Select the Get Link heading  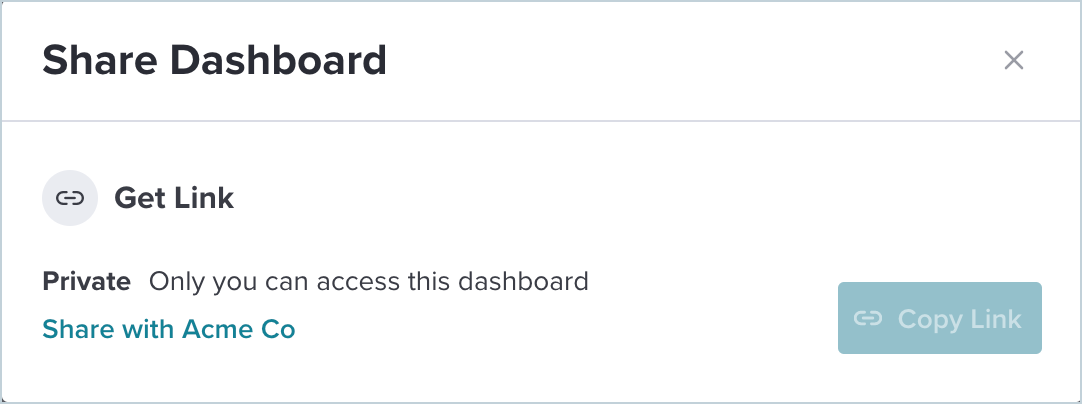(174, 198)
